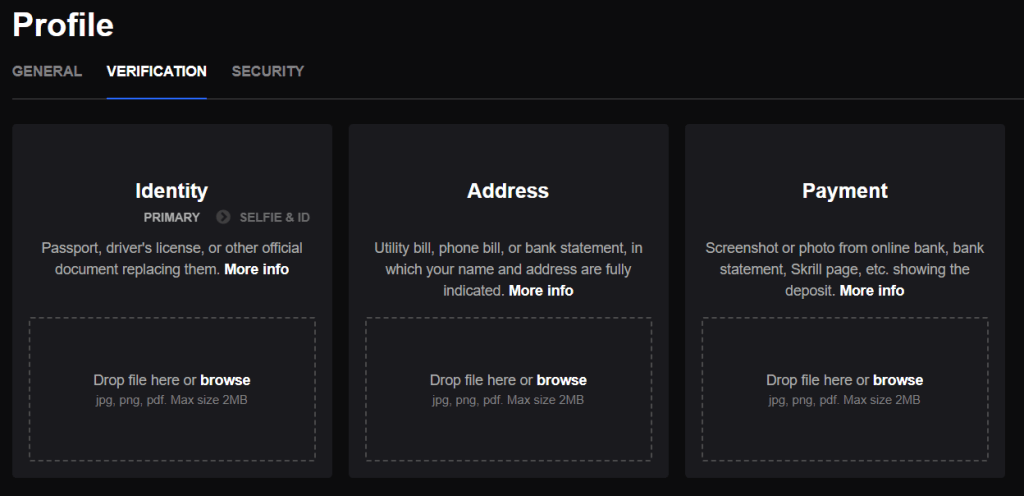Click the Address card heading
The width and height of the screenshot is (1024, 496).
[508, 191]
